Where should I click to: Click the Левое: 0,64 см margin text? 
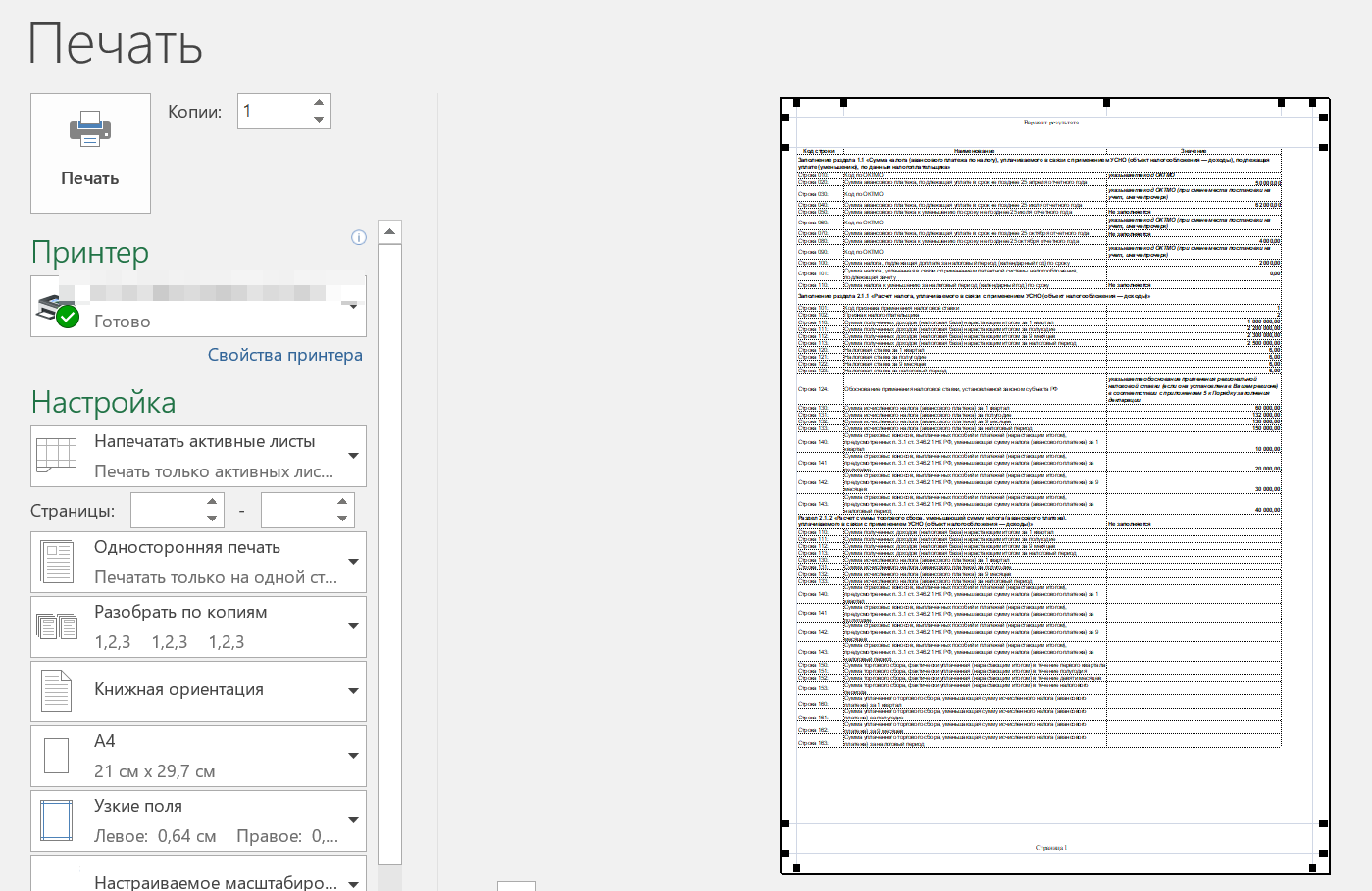[x=155, y=836]
